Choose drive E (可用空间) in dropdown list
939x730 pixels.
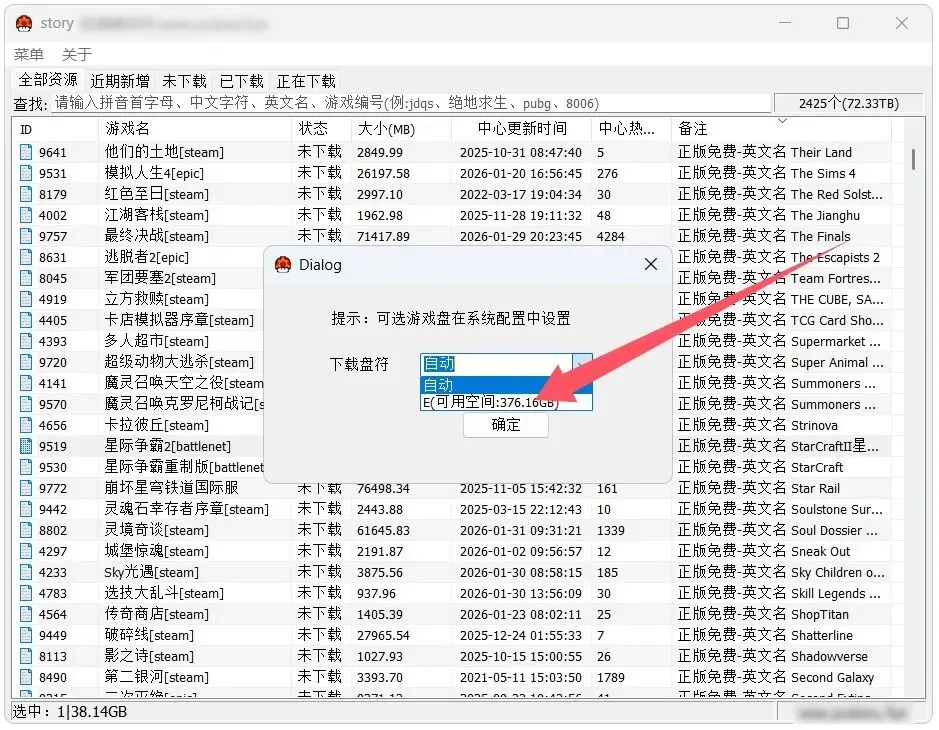point(507,402)
